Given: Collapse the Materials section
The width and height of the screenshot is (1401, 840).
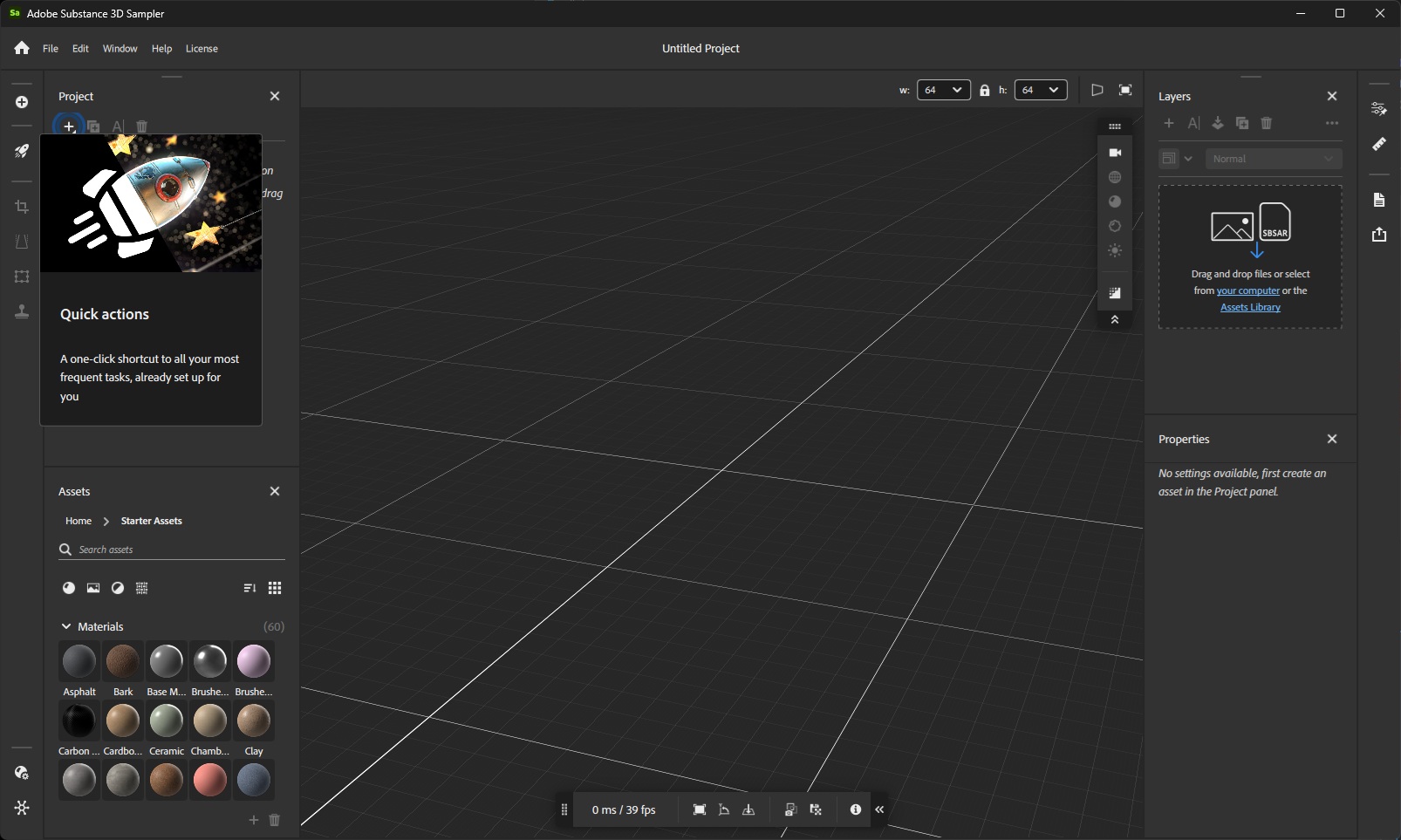Looking at the screenshot, I should coord(66,626).
